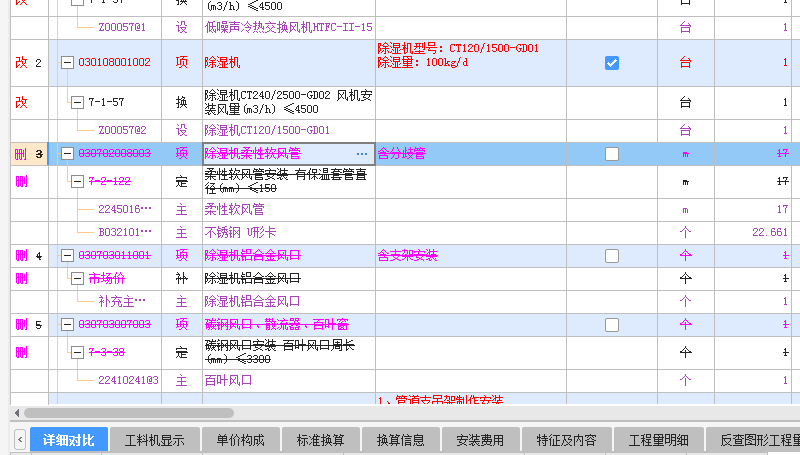800x455 pixels.
Task: Select the 含分歧管 cell
Action: pyautogui.click(x=471, y=154)
